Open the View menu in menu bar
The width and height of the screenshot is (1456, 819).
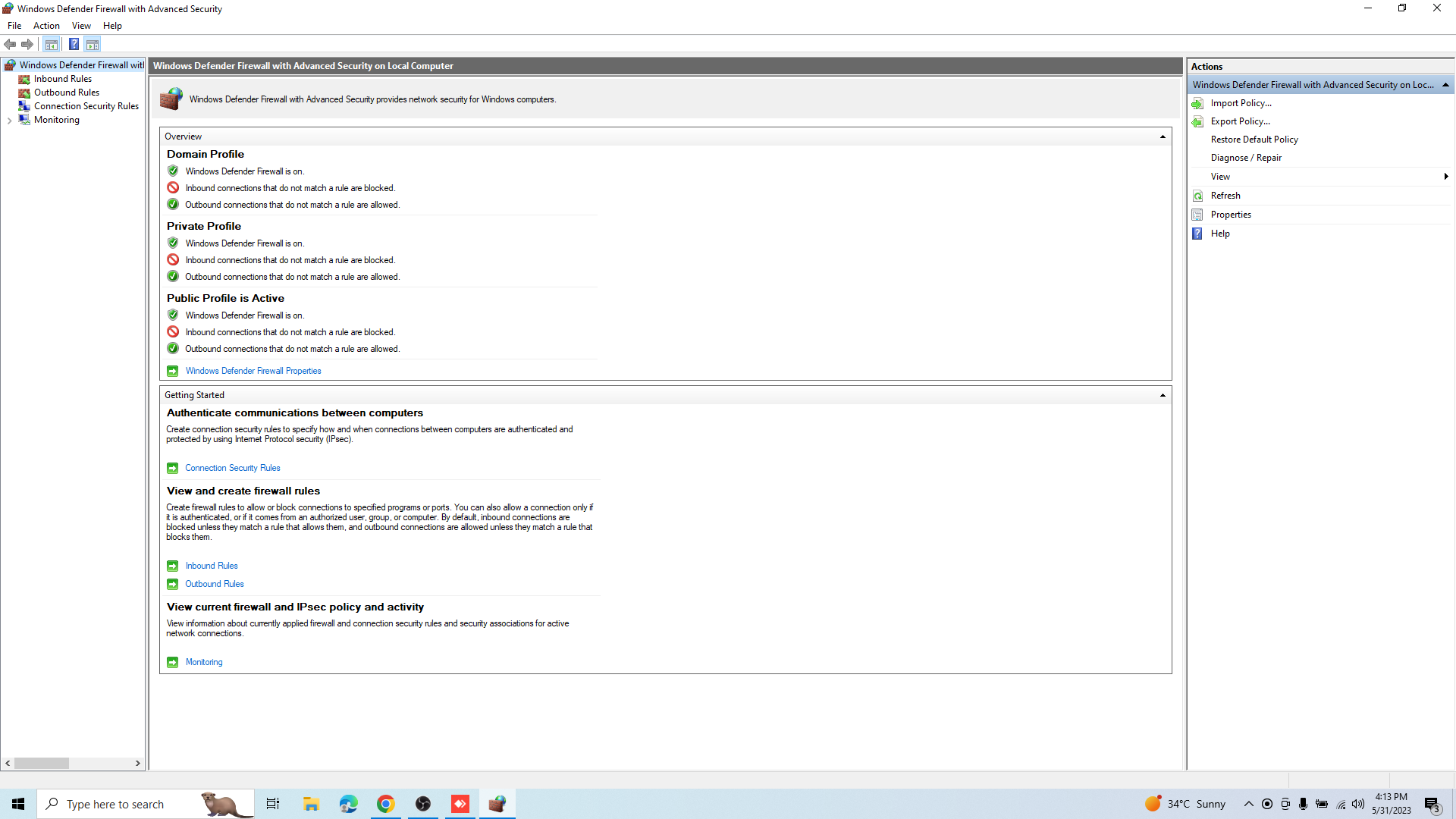[x=81, y=26]
